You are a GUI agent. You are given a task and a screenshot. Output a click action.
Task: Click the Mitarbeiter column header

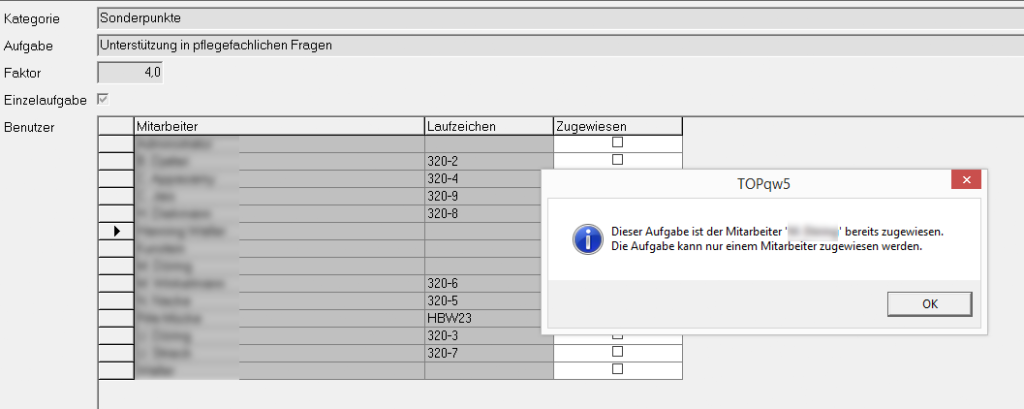click(279, 126)
